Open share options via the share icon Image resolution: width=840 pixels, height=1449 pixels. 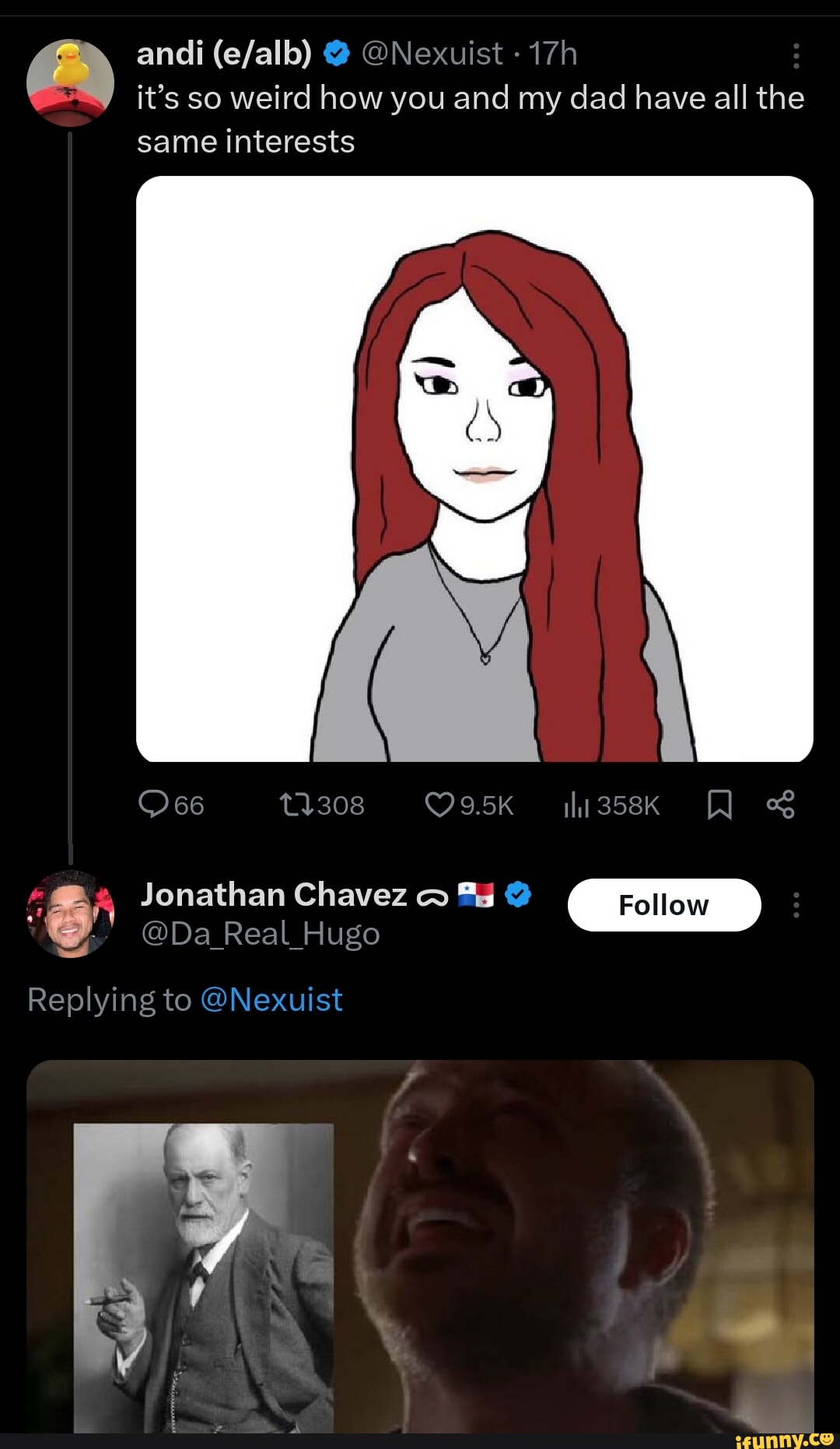(782, 805)
